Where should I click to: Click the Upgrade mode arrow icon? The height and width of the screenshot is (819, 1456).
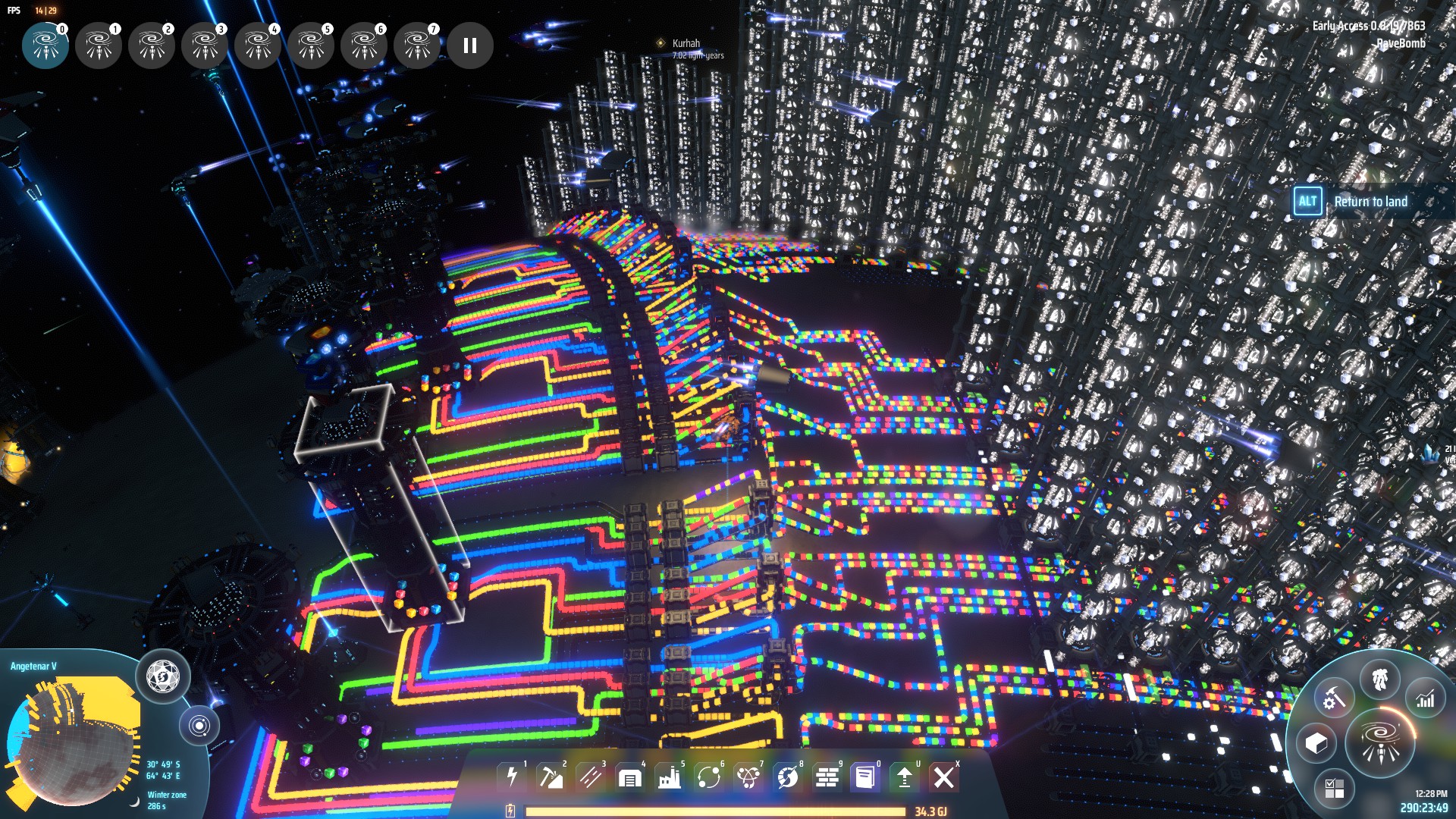[905, 777]
